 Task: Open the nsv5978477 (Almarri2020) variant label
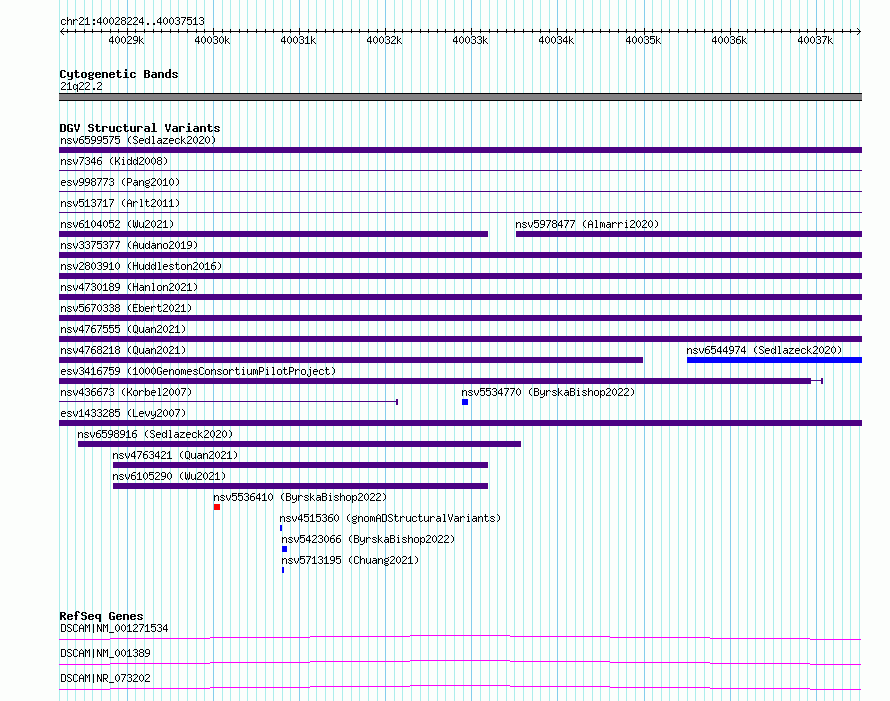click(587, 224)
